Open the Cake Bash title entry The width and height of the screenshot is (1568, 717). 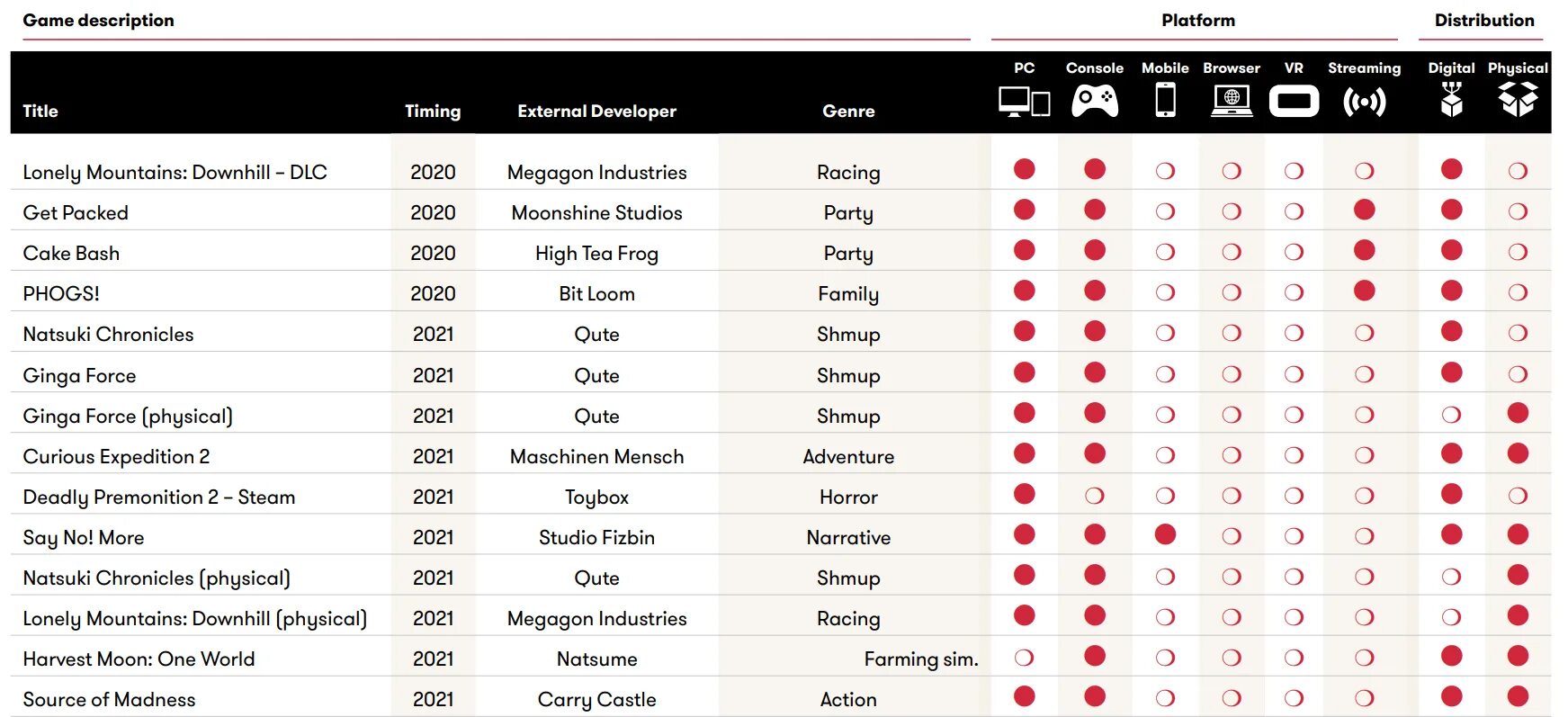71,254
